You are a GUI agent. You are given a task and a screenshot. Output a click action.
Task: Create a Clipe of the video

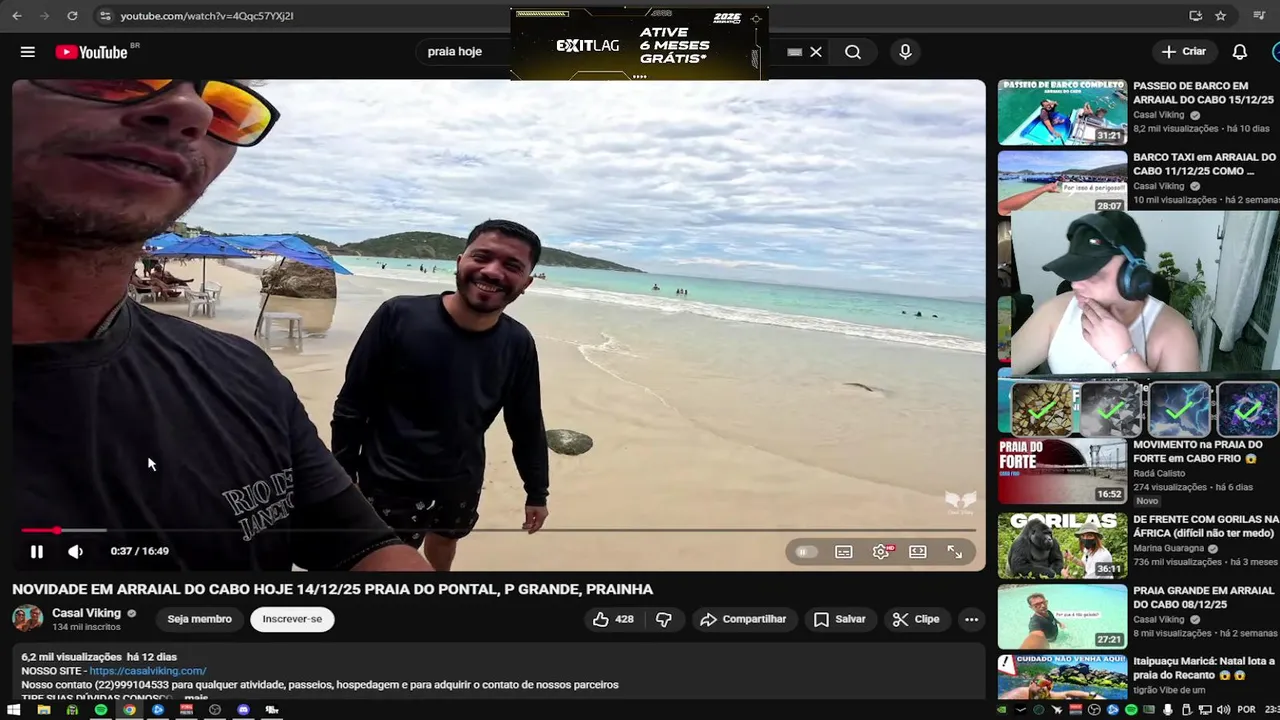pyautogui.click(x=916, y=620)
